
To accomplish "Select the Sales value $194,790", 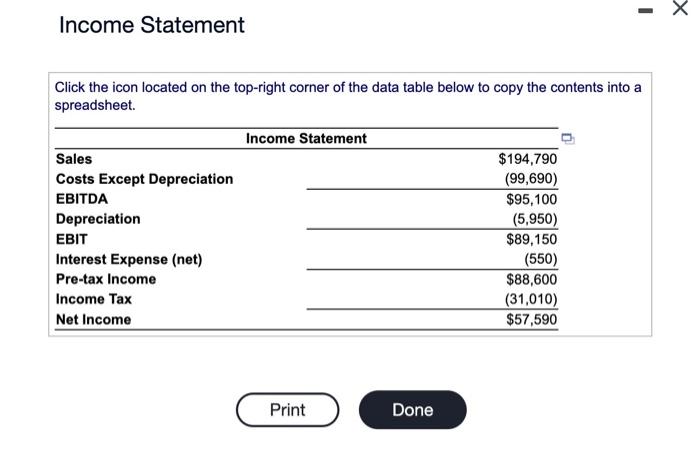I will point(528,159).
